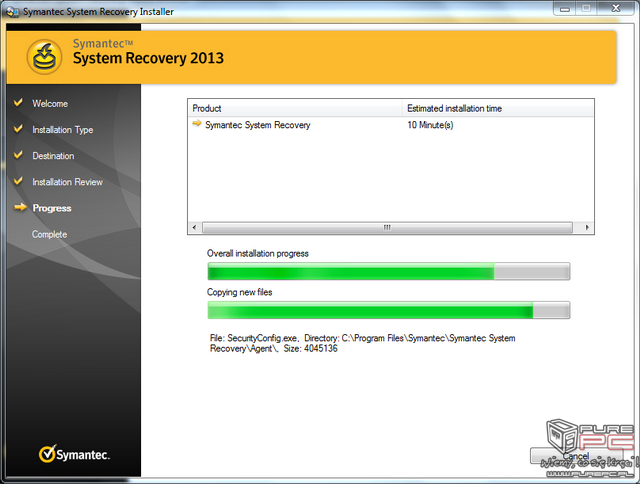Click the installer title bar icon
Screen dimensions: 640x484
(13, 11)
